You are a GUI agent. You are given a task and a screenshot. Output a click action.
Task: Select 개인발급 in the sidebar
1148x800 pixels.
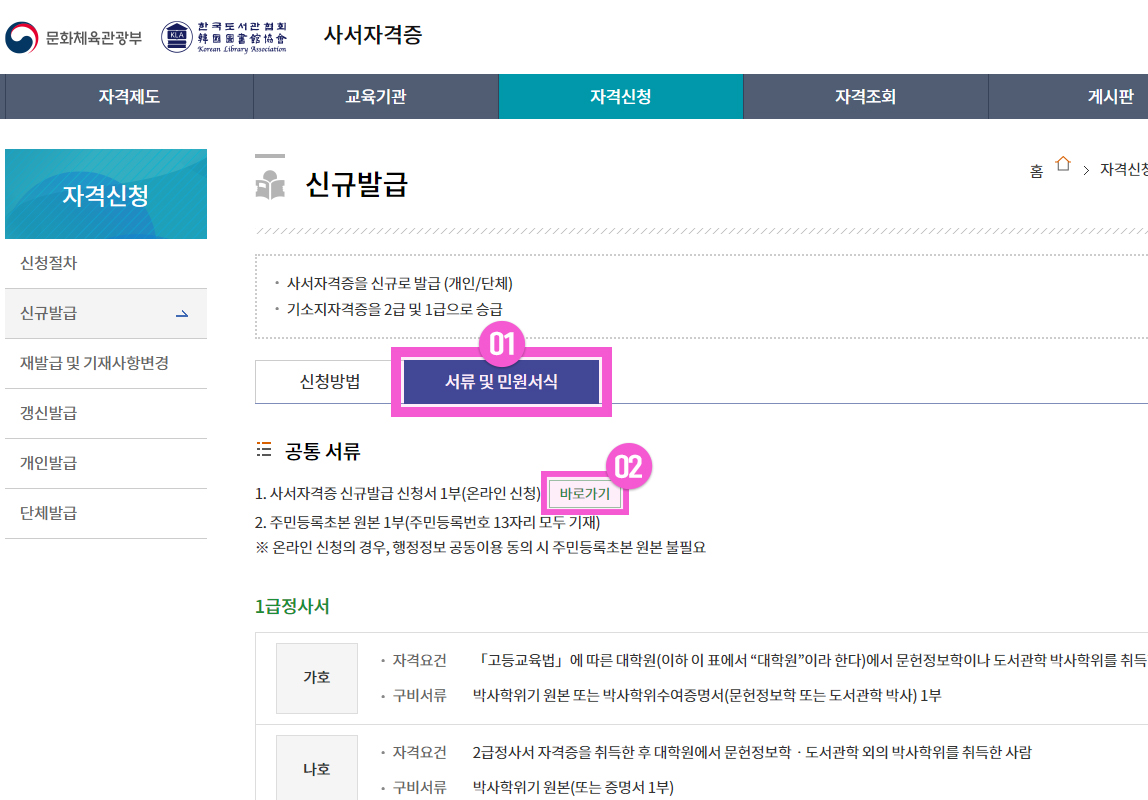click(x=48, y=464)
